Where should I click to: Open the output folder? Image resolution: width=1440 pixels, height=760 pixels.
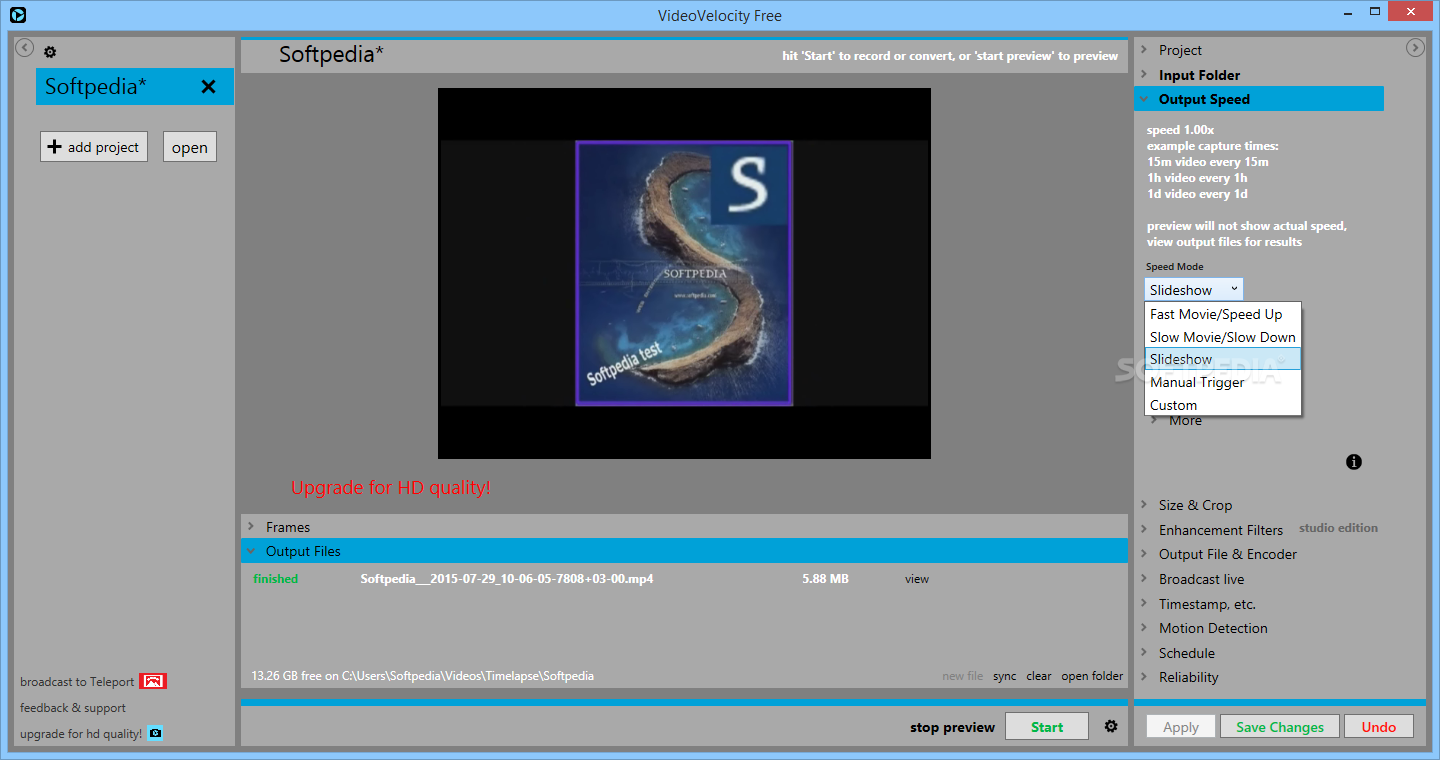[x=1092, y=676]
